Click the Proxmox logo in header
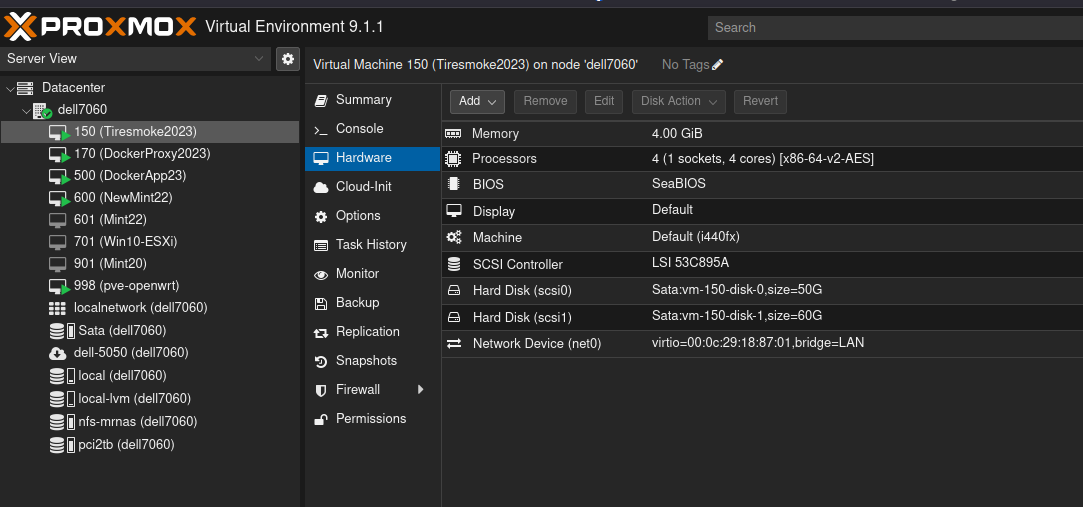This screenshot has width=1083, height=507. (x=99, y=26)
